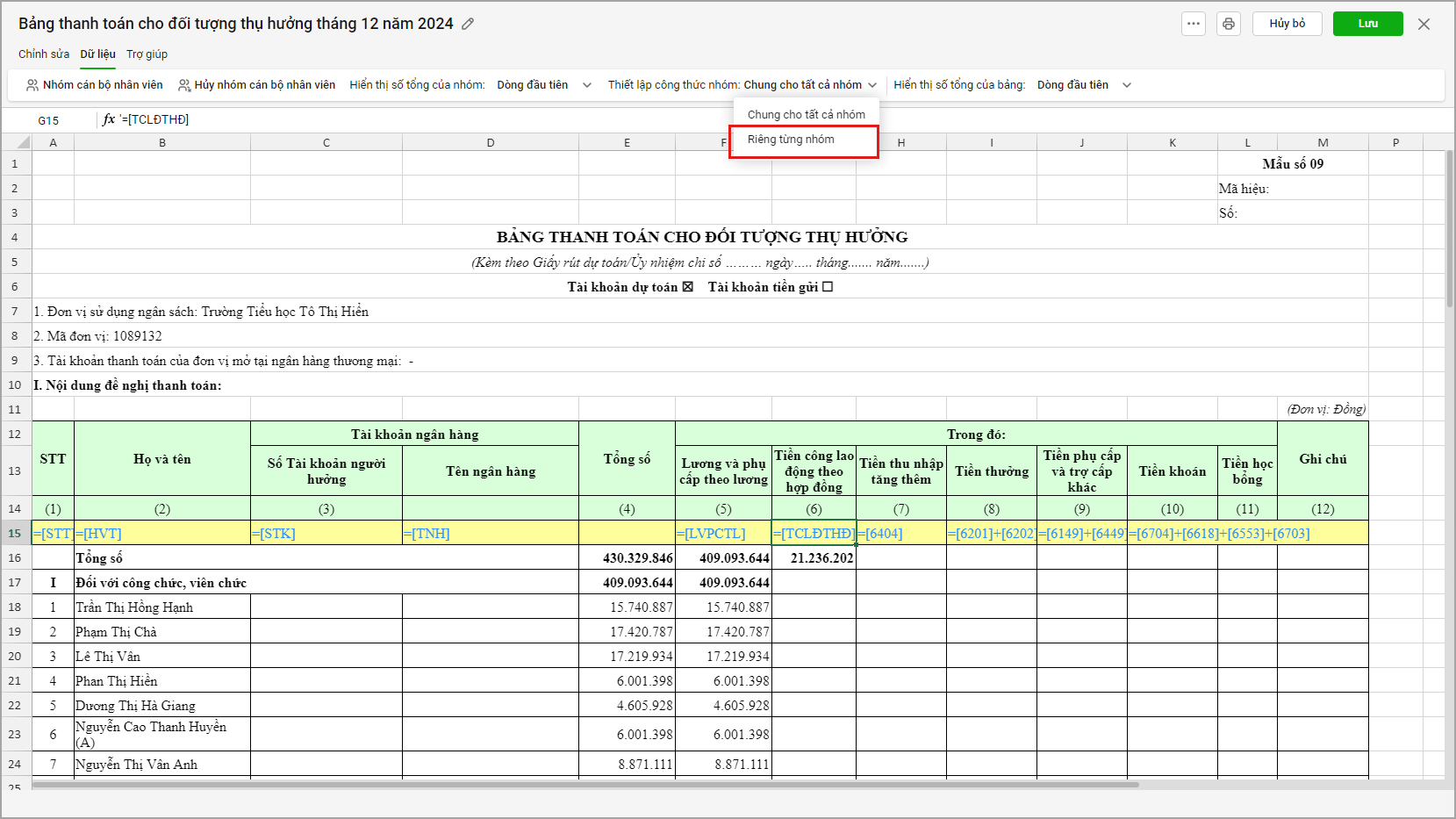1456x819 pixels.
Task: Choose 'Chung cho tất cả nhóm' in the dropdown list
Action: coord(806,114)
